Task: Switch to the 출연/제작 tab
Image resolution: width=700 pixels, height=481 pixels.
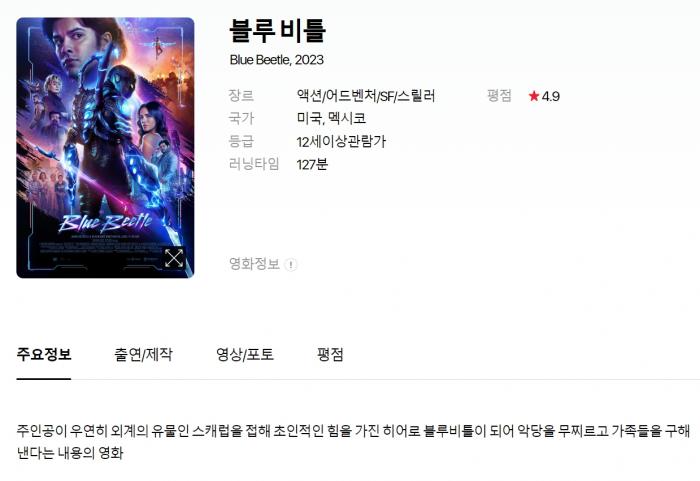Action: click(143, 355)
